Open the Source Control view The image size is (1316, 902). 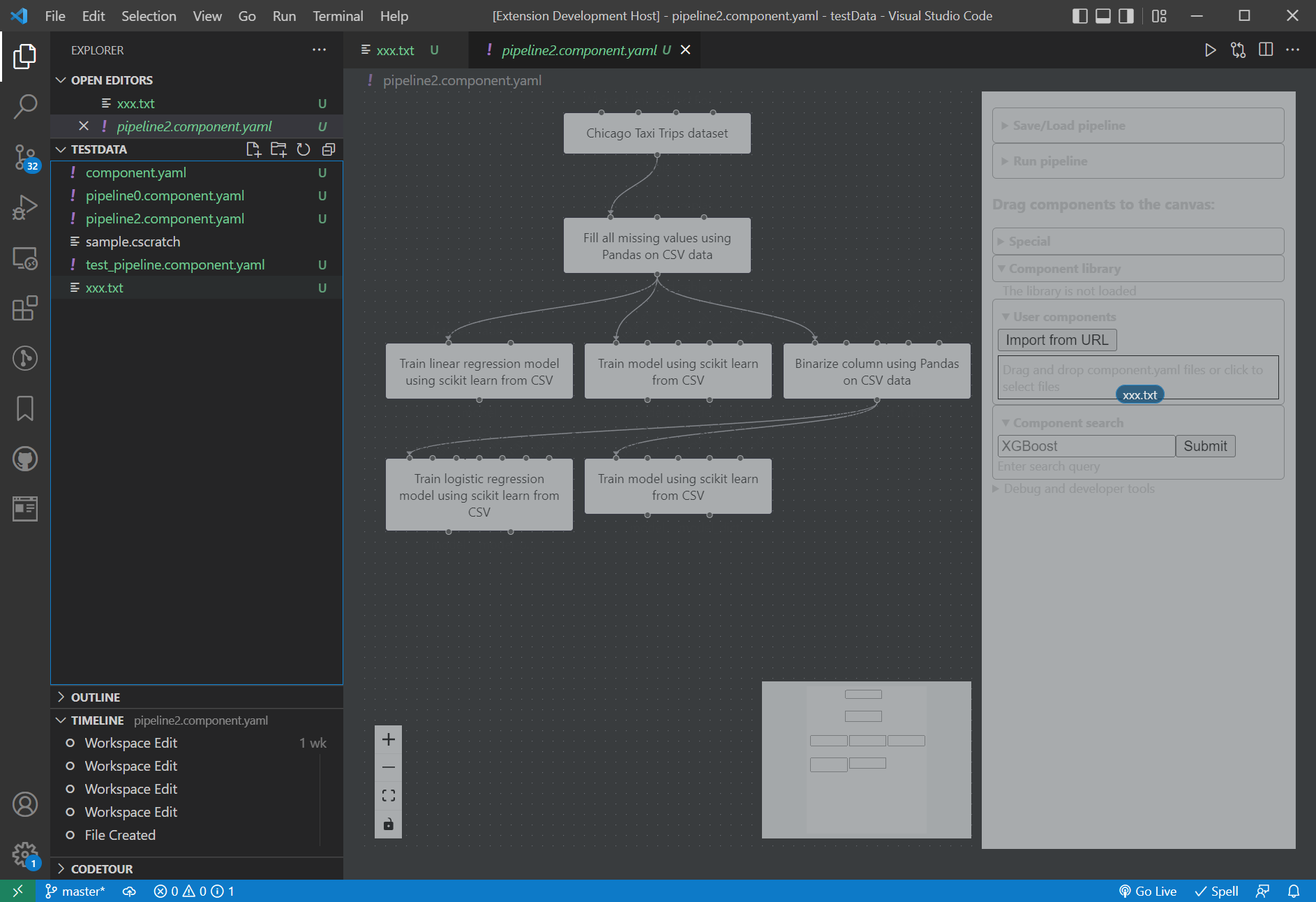click(x=25, y=157)
